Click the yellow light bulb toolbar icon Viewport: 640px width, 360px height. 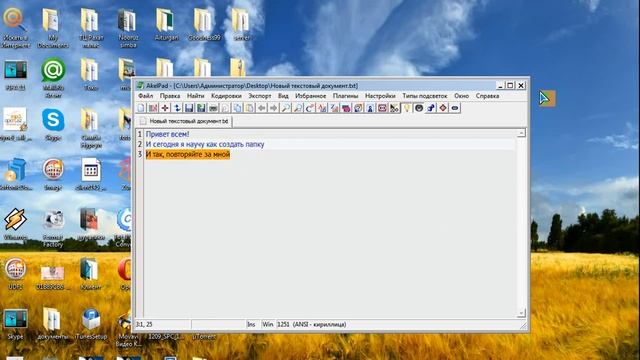(x=407, y=108)
